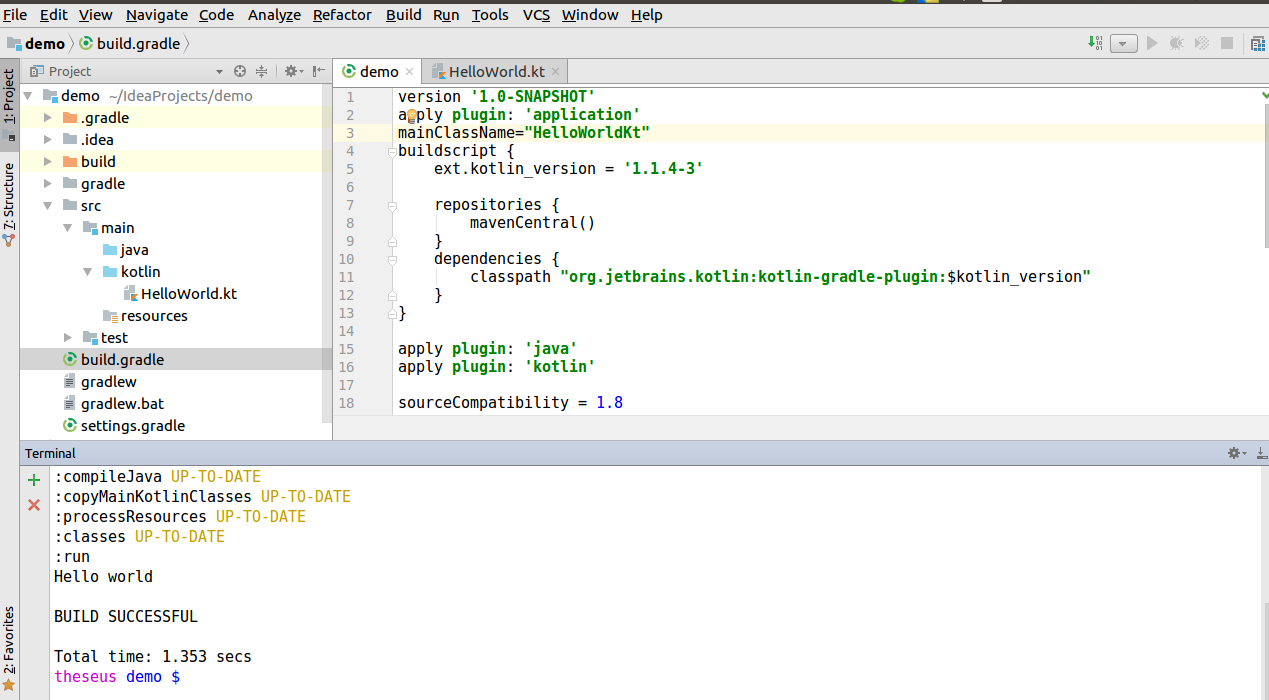Image resolution: width=1269 pixels, height=700 pixels.
Task: Open the VCS menu
Action: click(537, 15)
